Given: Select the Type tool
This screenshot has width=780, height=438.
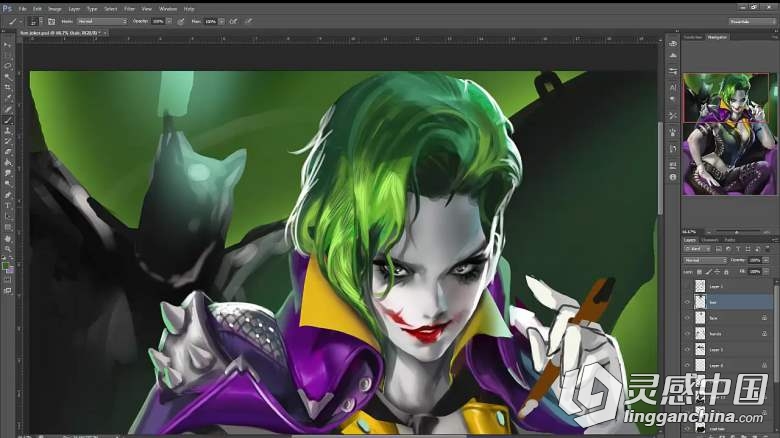Looking at the screenshot, I should 7,206.
